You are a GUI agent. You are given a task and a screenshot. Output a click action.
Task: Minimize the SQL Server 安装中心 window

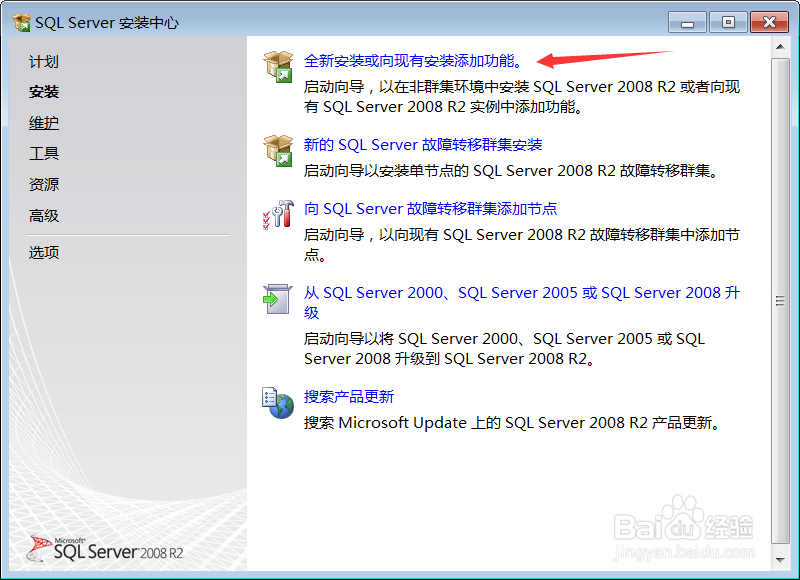coord(687,23)
